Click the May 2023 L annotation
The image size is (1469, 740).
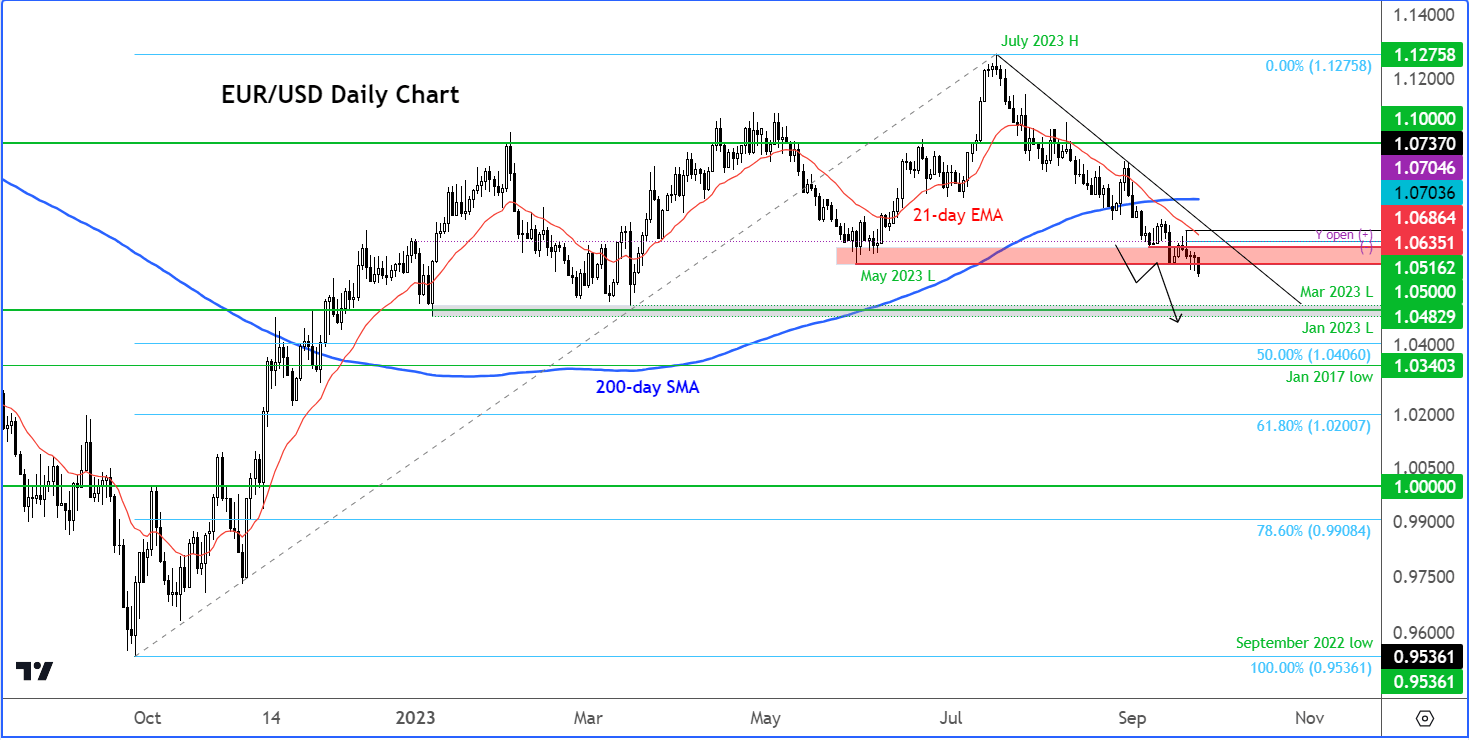896,274
